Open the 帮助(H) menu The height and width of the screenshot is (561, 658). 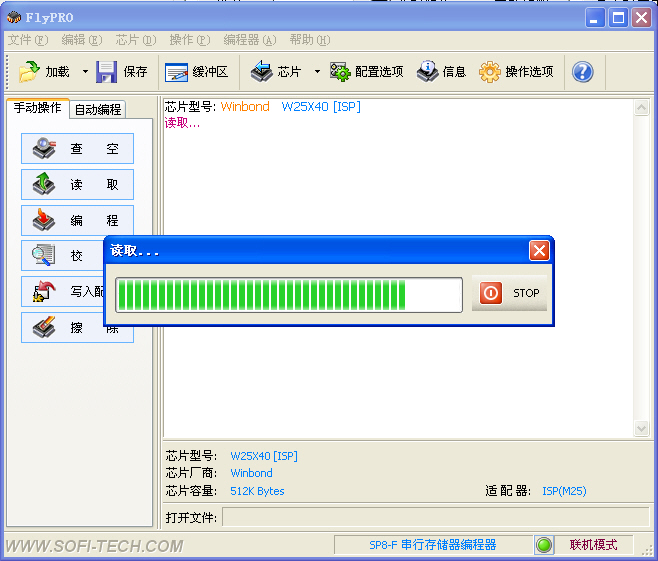pos(309,40)
